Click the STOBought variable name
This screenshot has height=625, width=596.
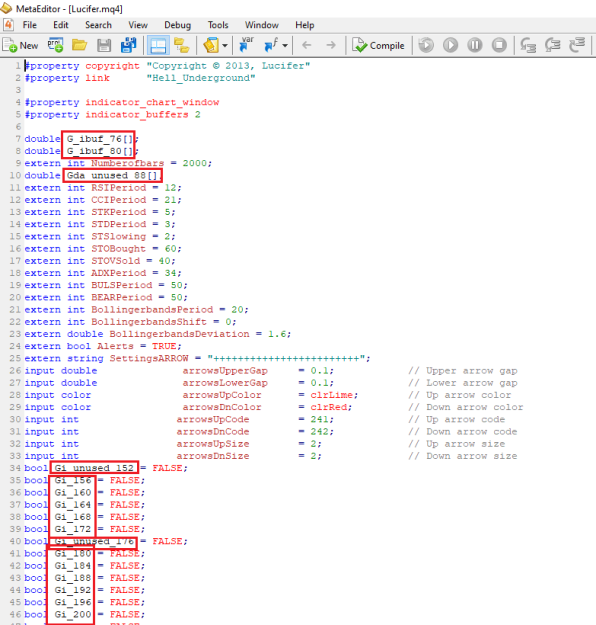coord(118,249)
